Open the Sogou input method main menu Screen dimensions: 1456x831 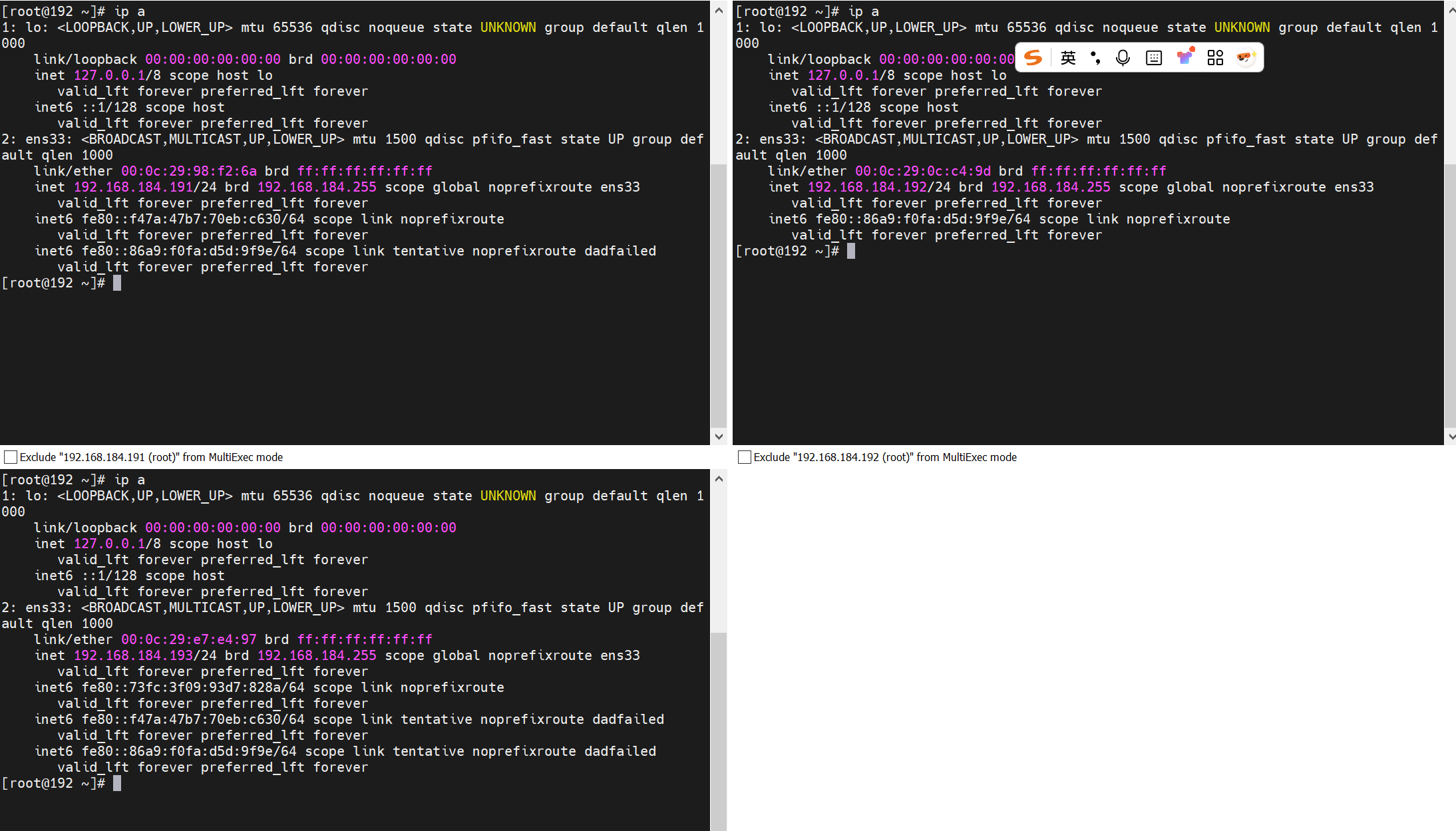pyautogui.click(x=1033, y=57)
